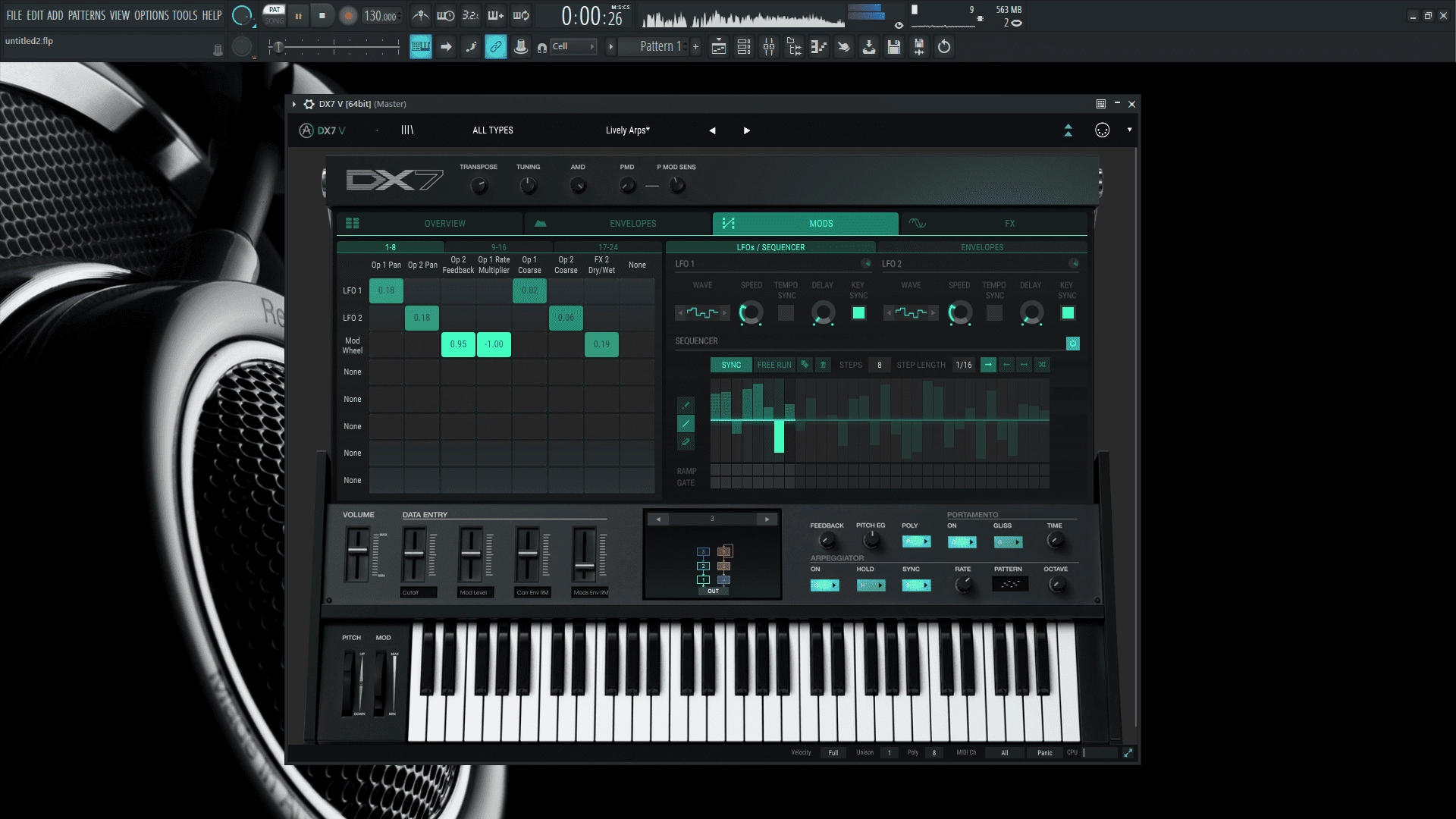
Task: Go to next preset with right arrow
Action: pyautogui.click(x=747, y=130)
